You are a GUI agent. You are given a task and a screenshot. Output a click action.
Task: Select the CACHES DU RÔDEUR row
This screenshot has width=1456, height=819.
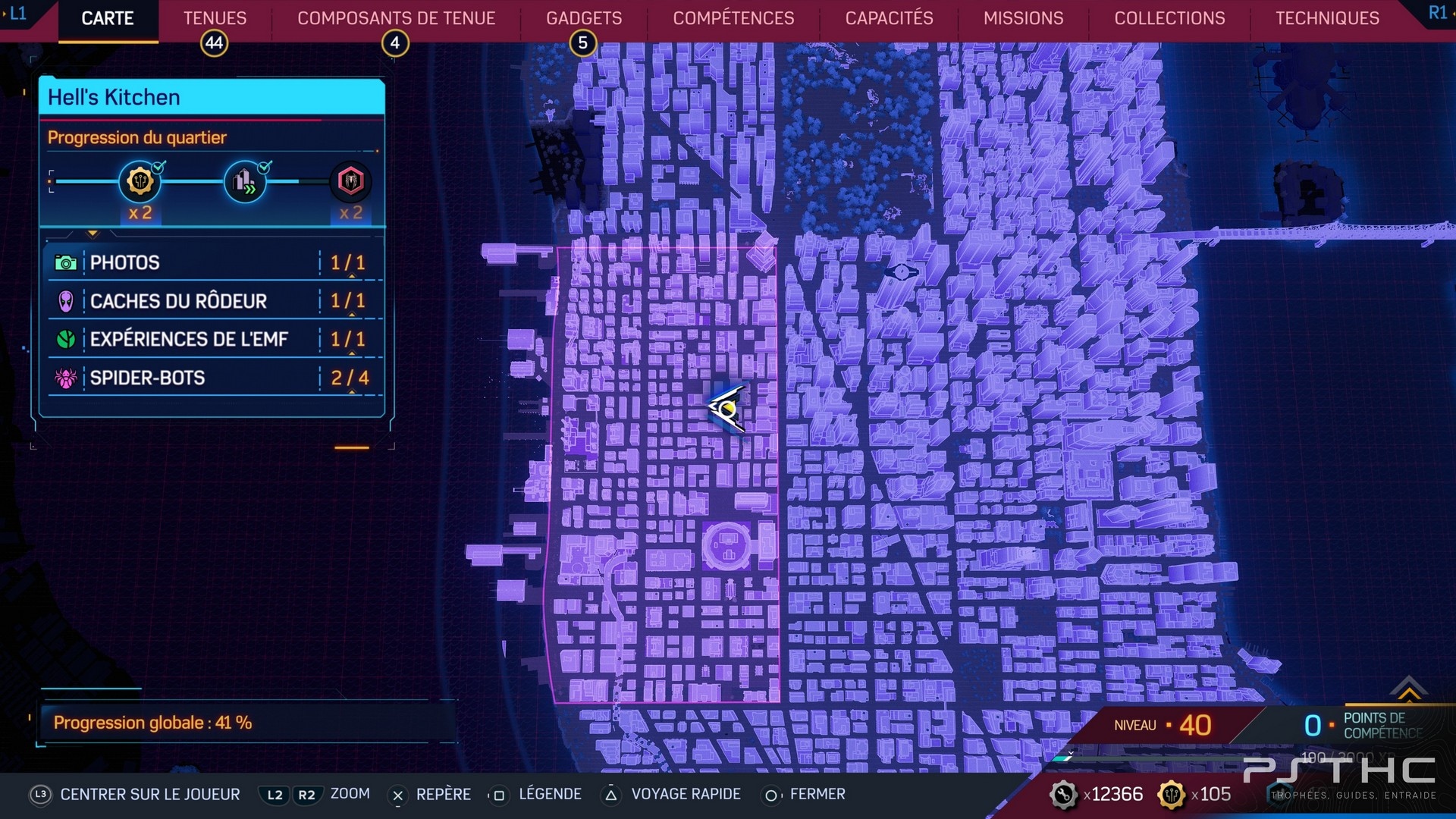tap(214, 301)
